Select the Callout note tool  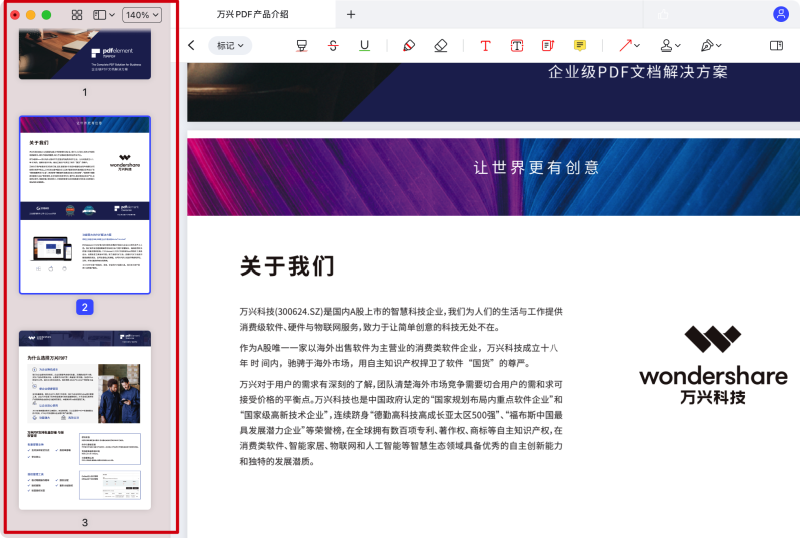pos(548,45)
